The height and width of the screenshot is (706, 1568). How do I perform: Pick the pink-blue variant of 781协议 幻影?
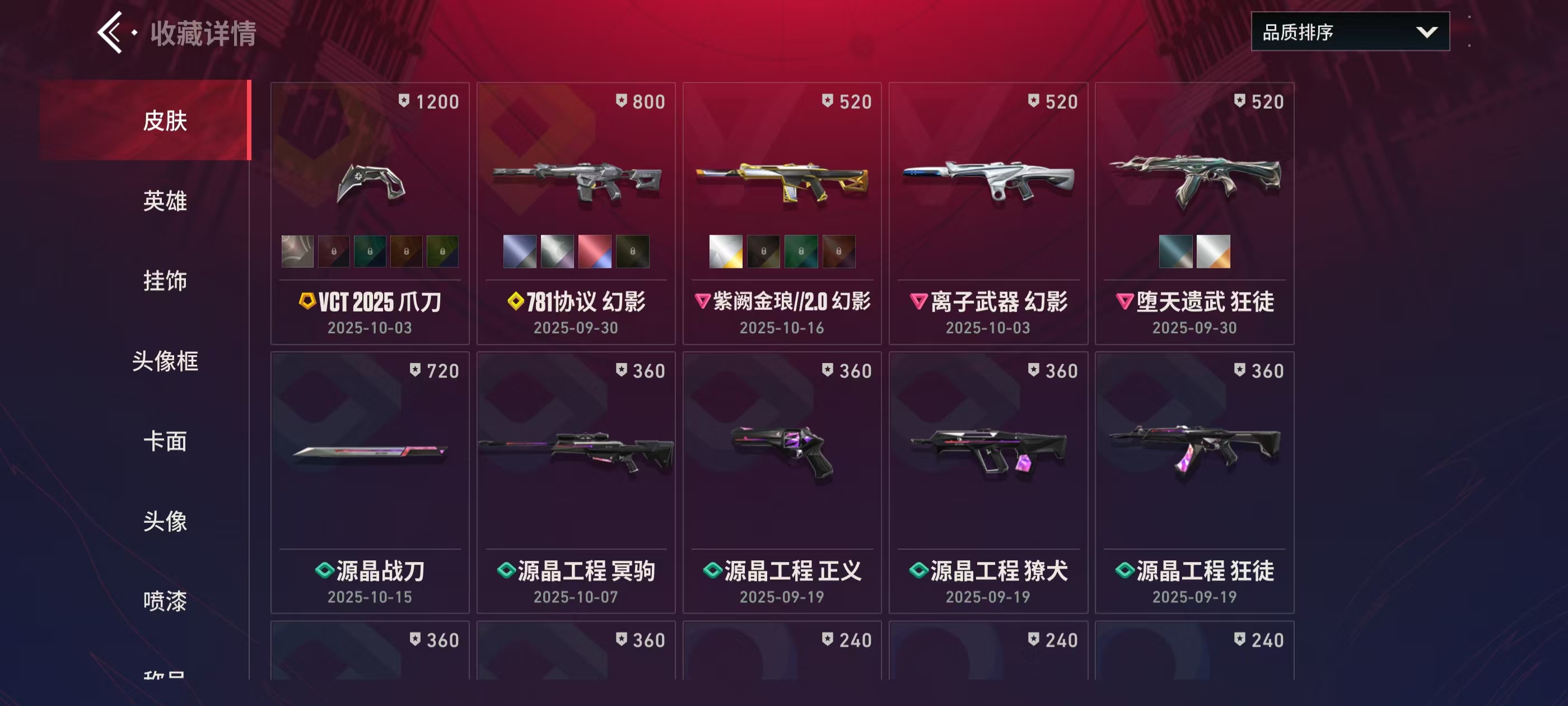pos(594,252)
